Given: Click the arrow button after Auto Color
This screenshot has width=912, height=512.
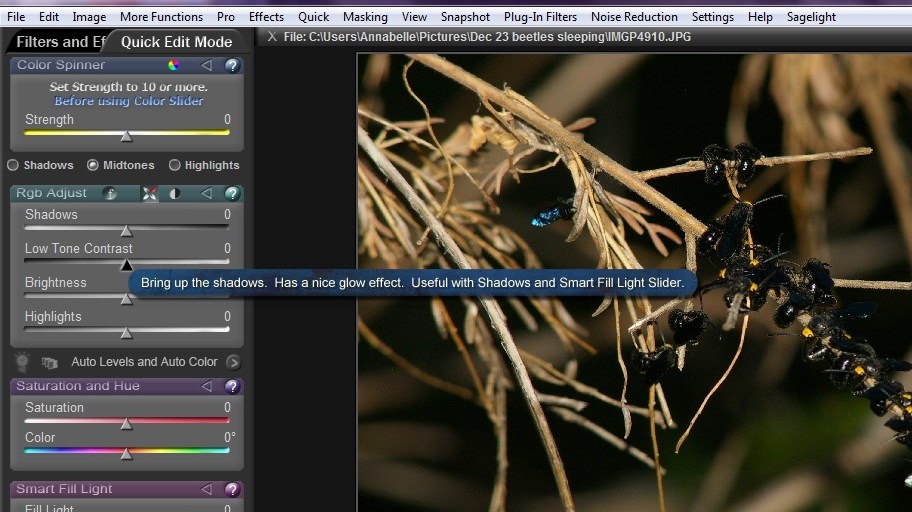Looking at the screenshot, I should pos(233,362).
